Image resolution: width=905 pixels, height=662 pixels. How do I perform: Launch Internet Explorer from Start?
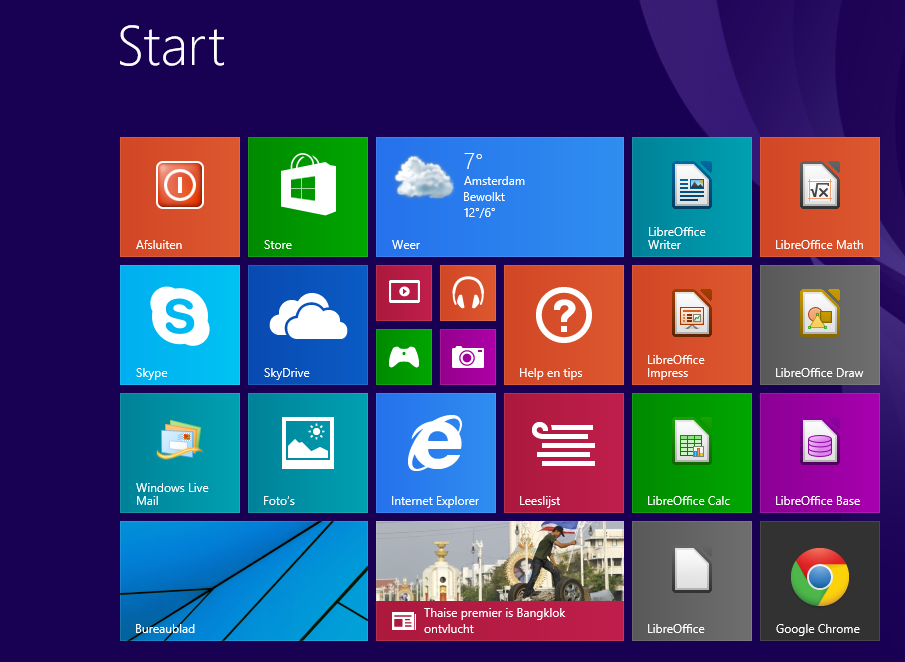436,453
